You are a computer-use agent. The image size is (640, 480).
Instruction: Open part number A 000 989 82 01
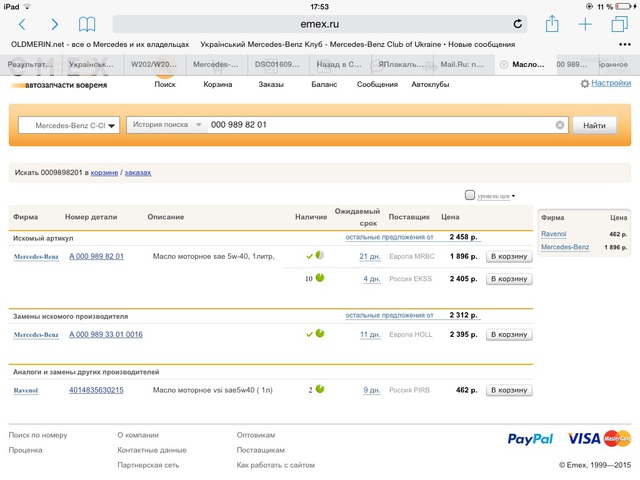pyautogui.click(x=96, y=256)
